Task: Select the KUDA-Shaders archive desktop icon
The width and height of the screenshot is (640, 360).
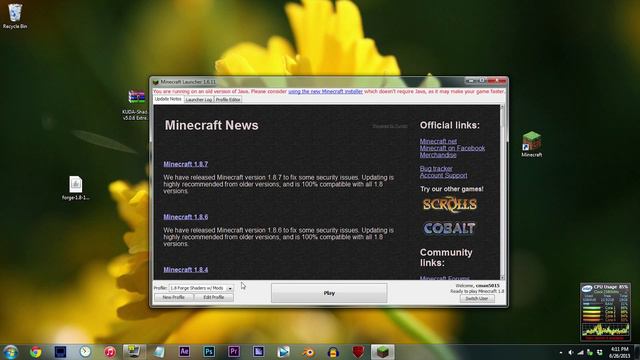Action: [x=136, y=105]
